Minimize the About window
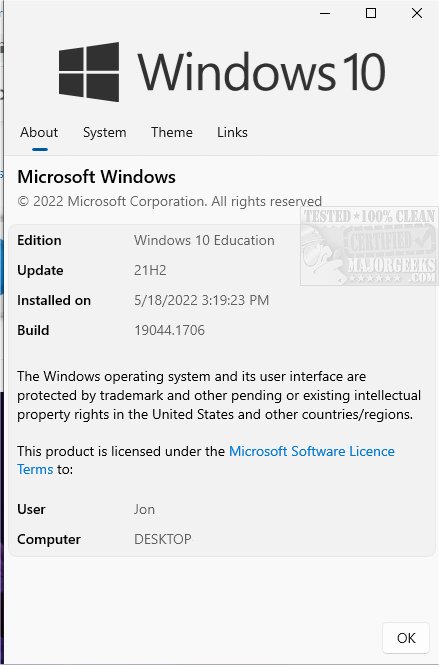439x665 pixels. [325, 13]
